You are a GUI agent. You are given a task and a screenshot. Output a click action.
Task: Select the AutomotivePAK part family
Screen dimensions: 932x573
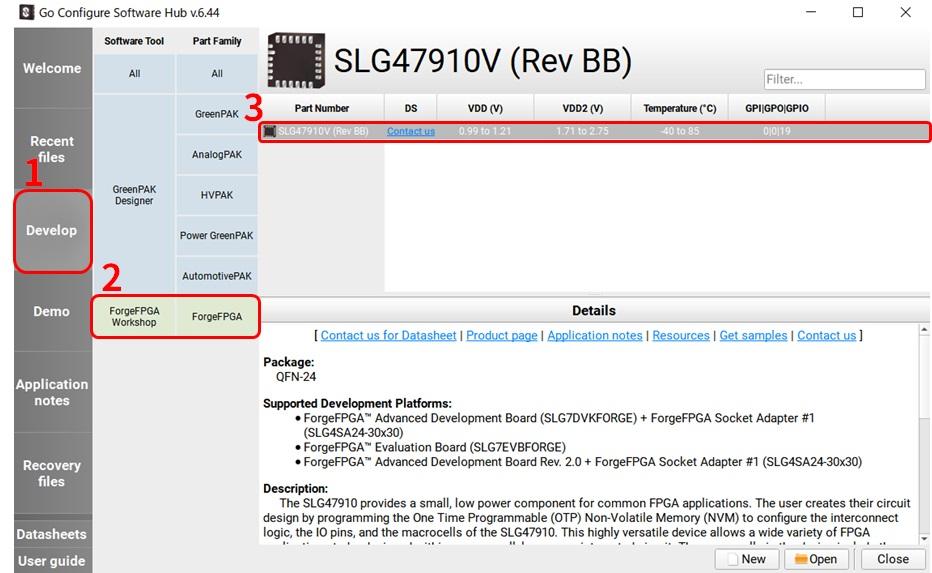click(x=217, y=276)
